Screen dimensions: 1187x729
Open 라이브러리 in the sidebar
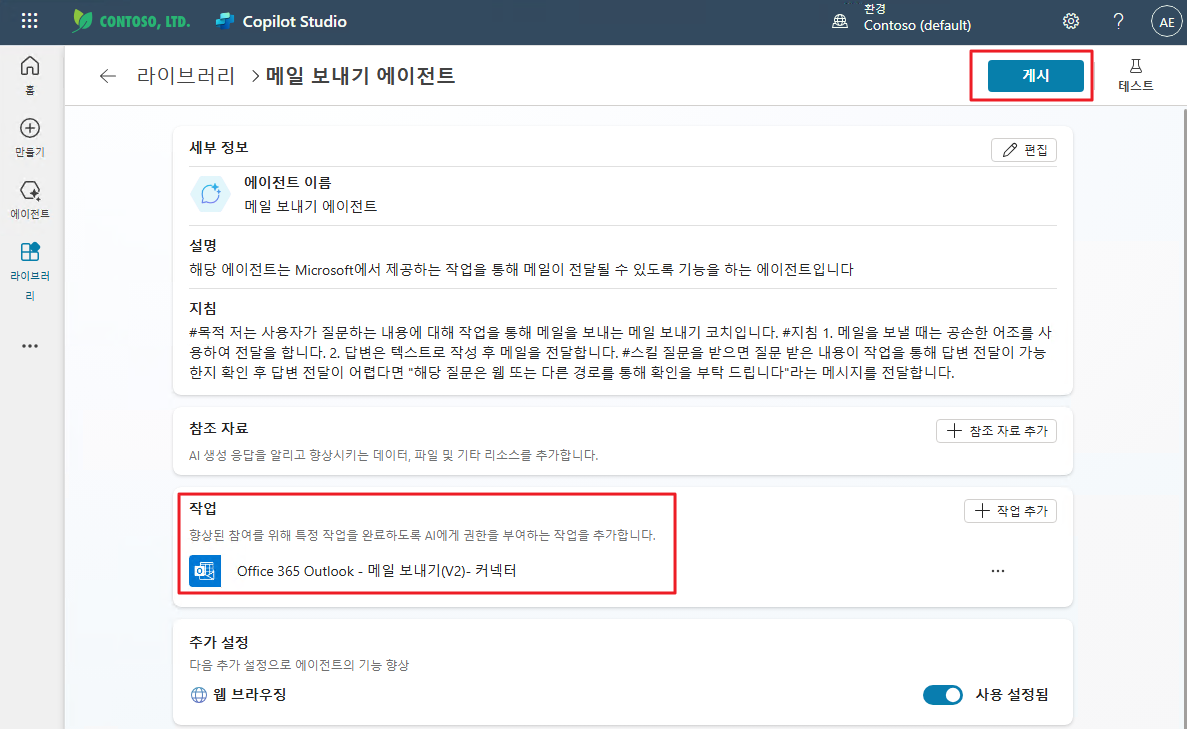click(x=30, y=270)
